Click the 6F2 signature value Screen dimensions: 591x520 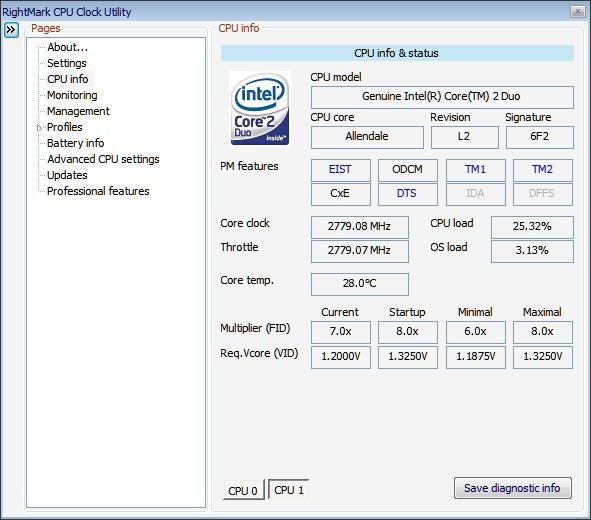(x=540, y=137)
